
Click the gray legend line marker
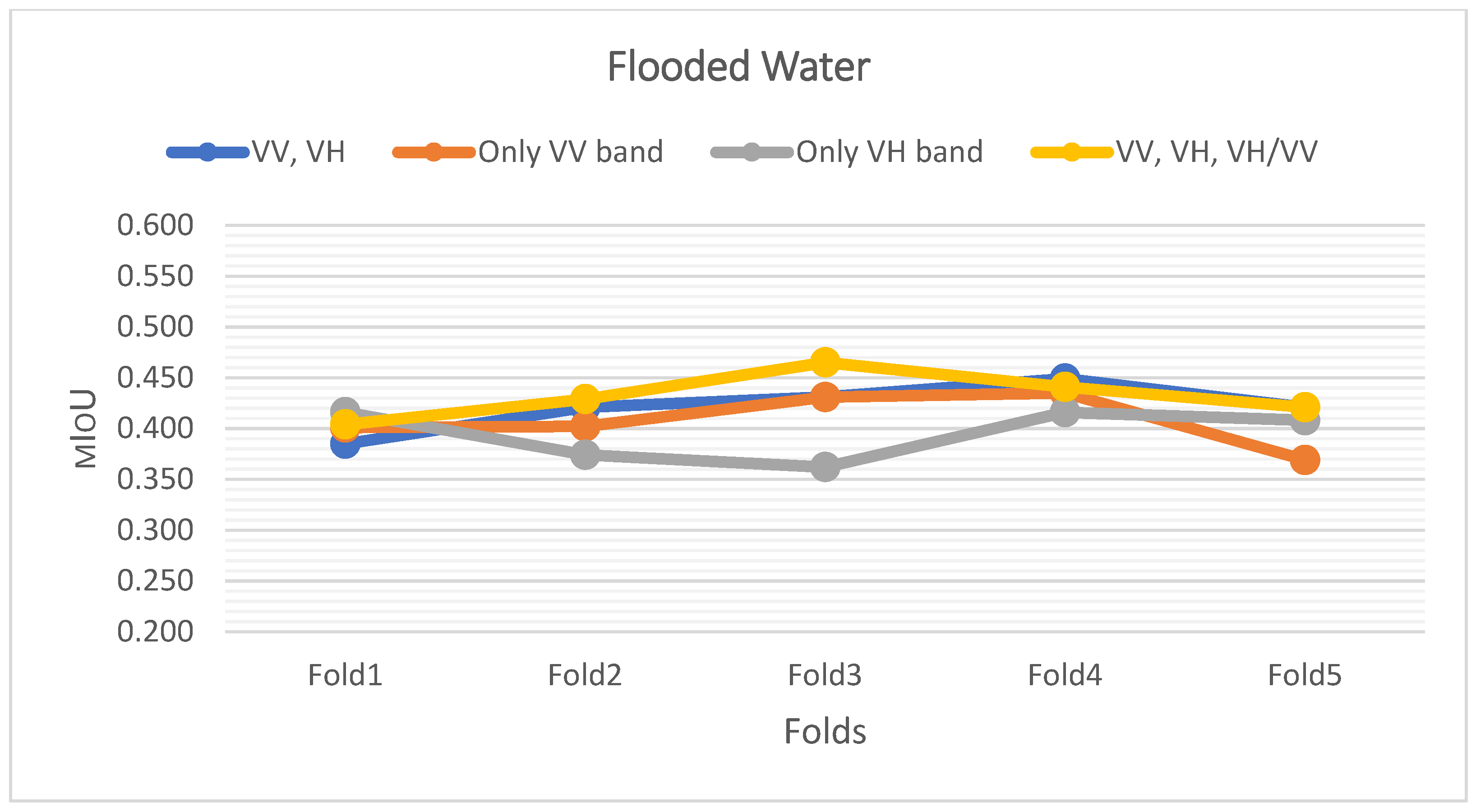point(751,152)
